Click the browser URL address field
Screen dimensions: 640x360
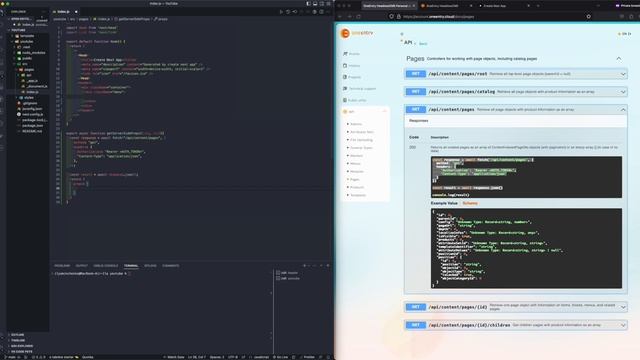(490, 17)
